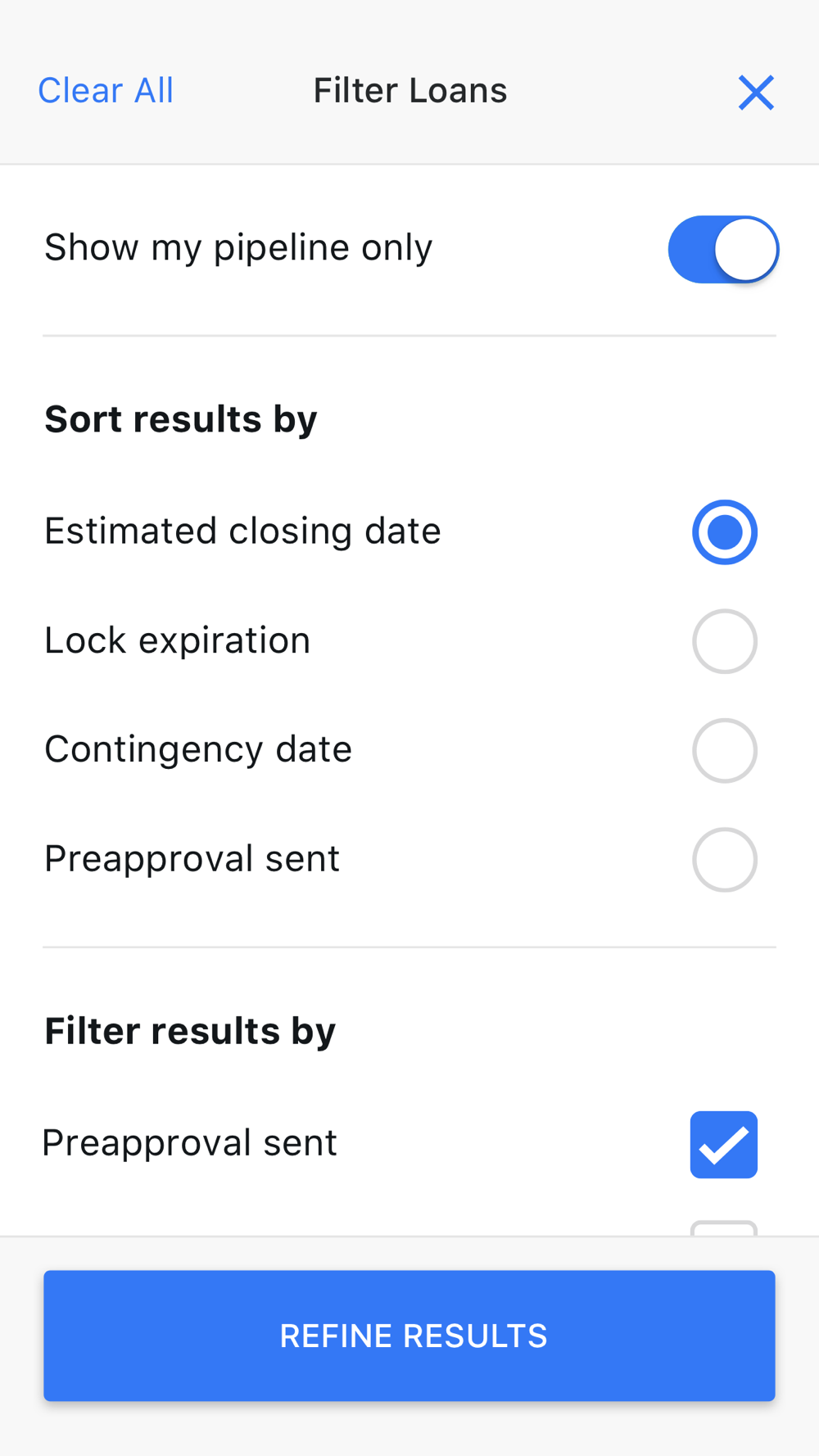Tap the Filter Loans title

(x=410, y=91)
